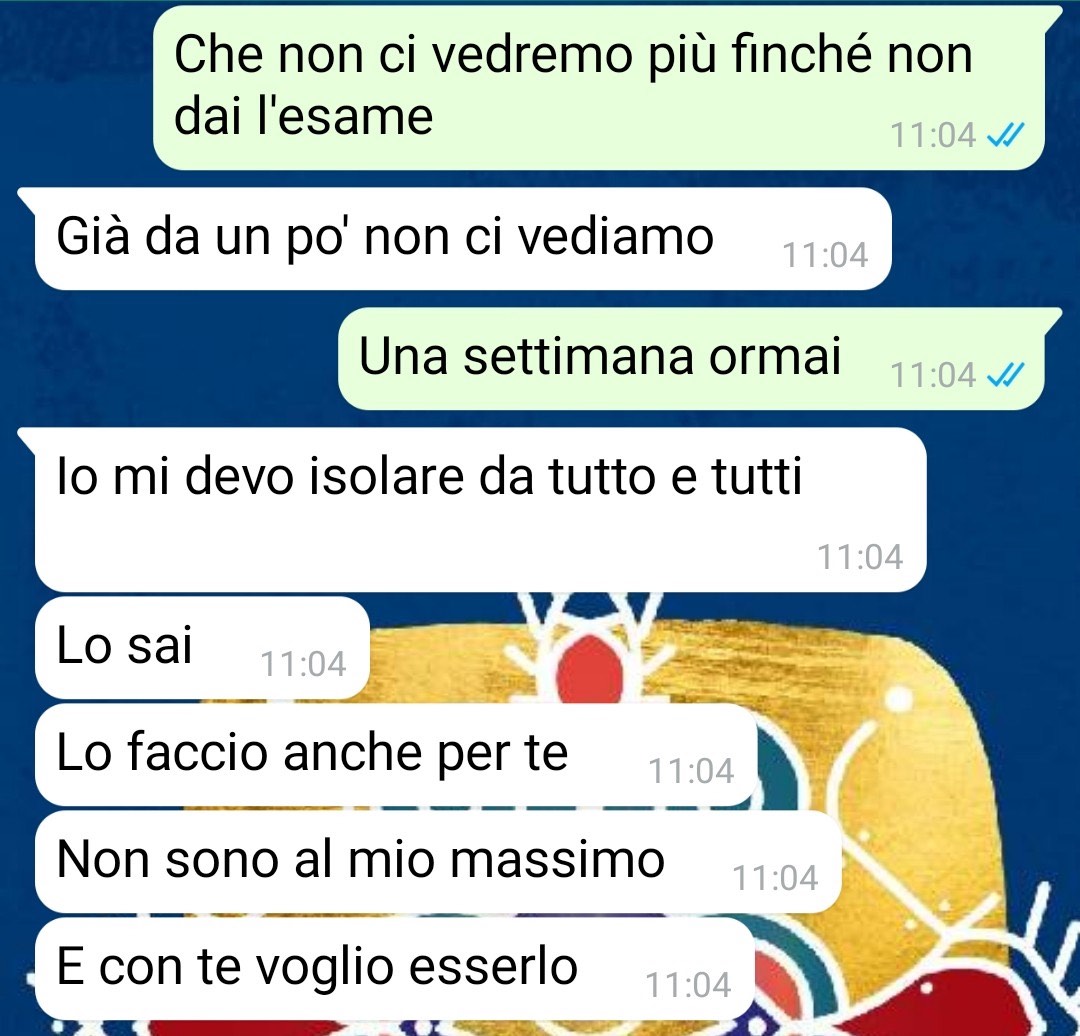Select the "Io mi devo isolare" message bubble

480,510
